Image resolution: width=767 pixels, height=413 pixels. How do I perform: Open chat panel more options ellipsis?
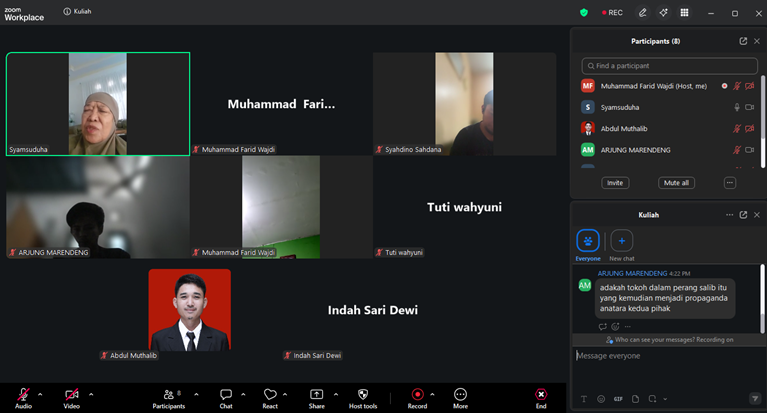point(729,215)
